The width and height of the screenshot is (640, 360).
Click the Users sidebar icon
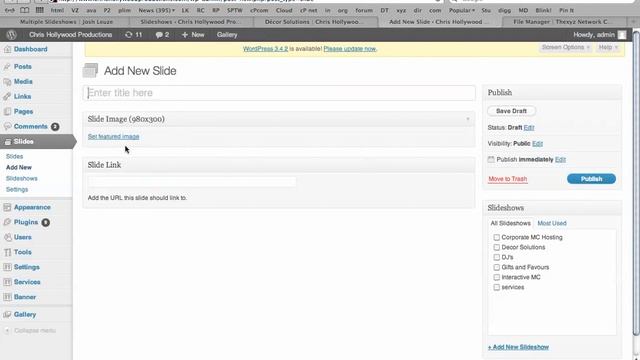point(7,237)
